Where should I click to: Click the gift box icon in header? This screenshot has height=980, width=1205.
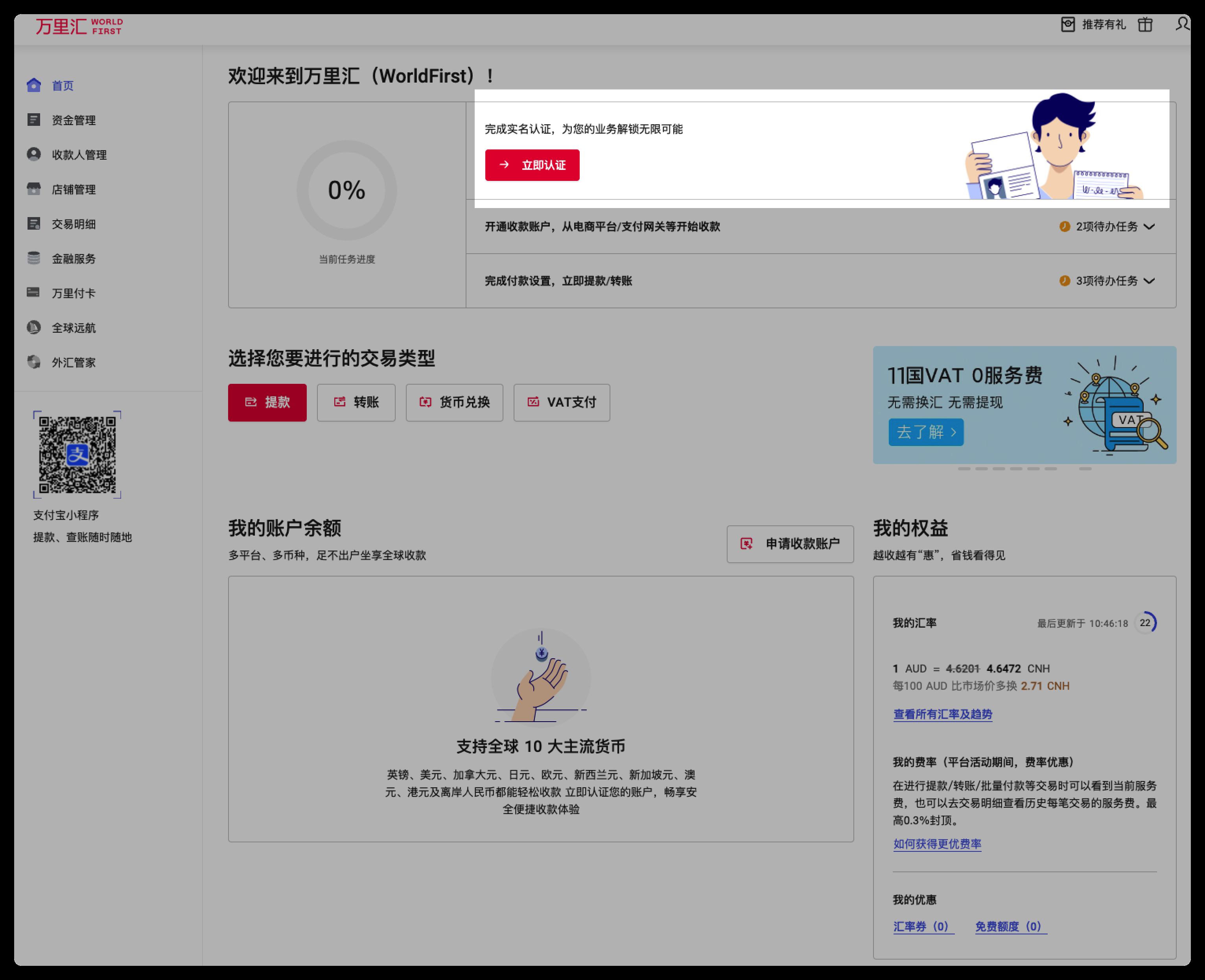click(x=1144, y=24)
